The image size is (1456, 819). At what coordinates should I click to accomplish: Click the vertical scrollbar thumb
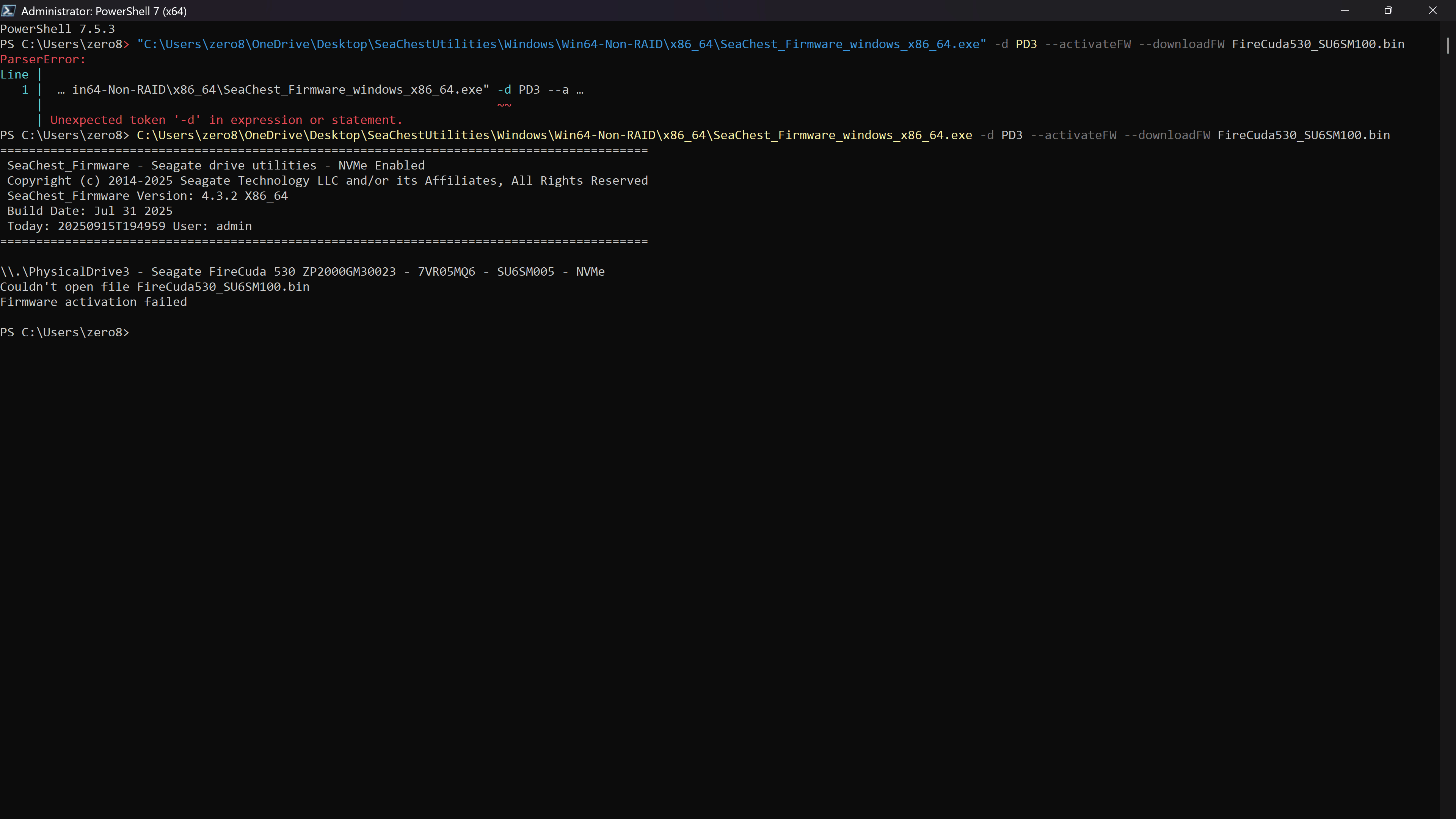(x=1448, y=45)
